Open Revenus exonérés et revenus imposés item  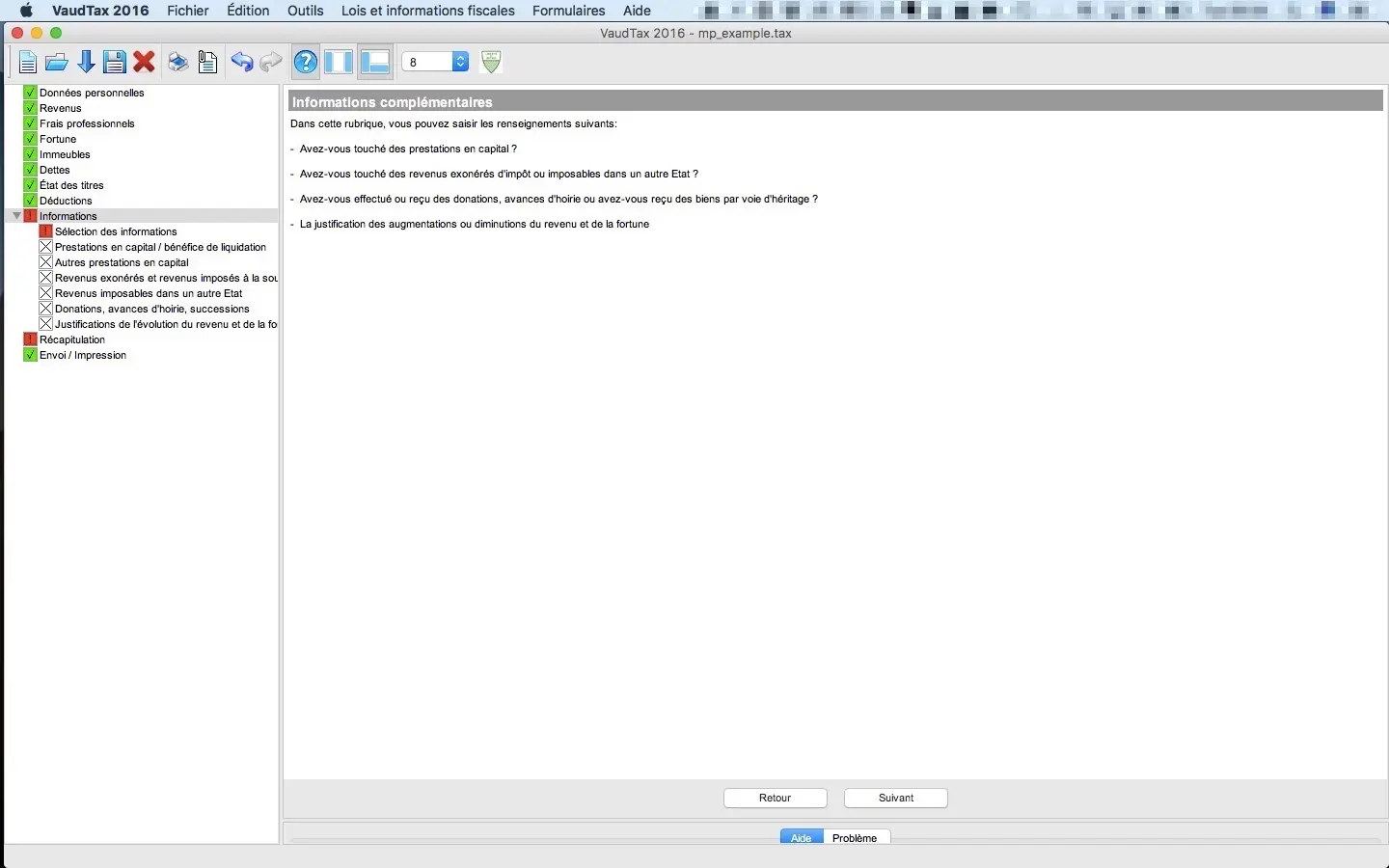(x=166, y=278)
